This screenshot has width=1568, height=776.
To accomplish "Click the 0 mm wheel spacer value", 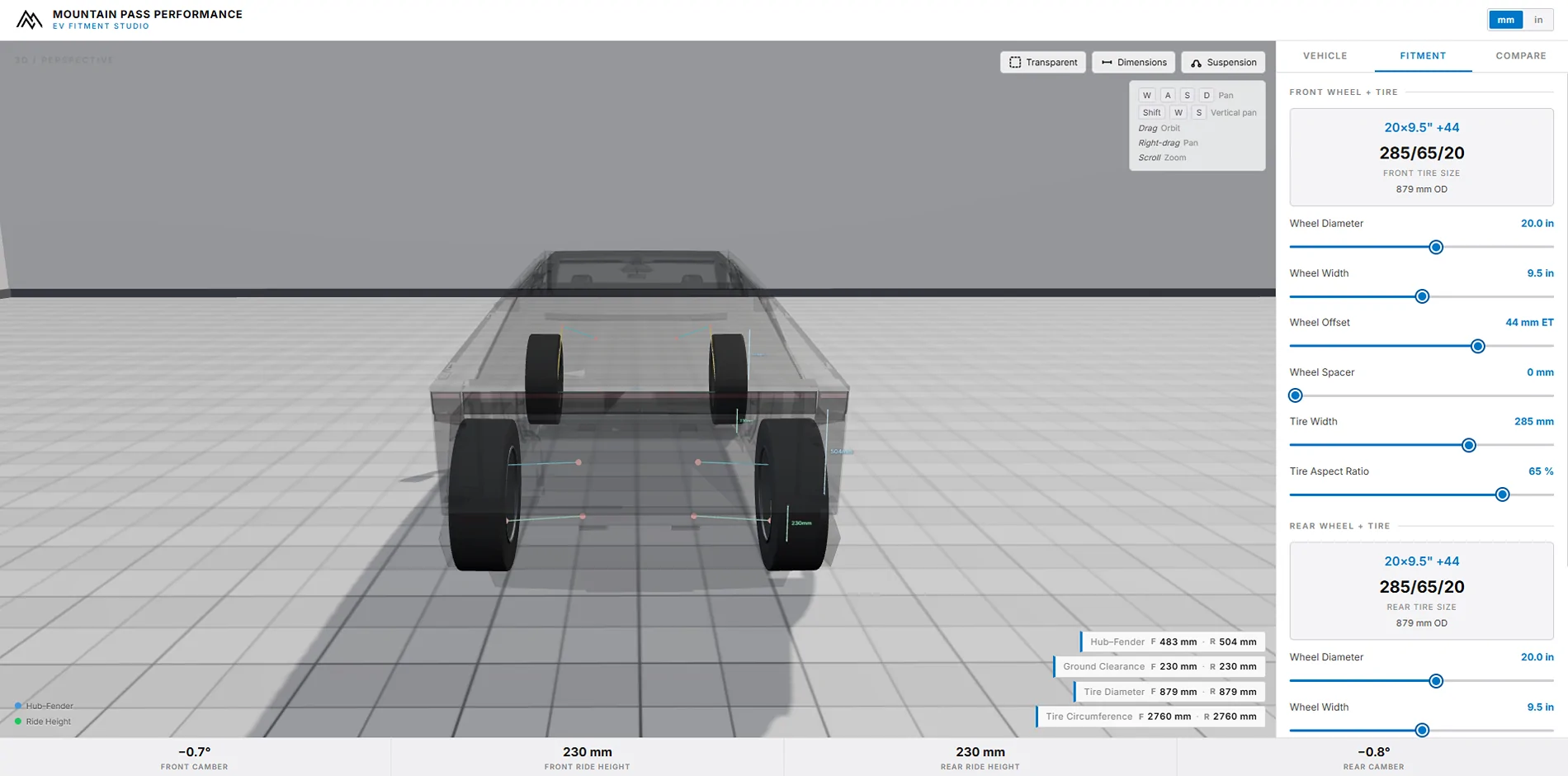I will click(1540, 372).
